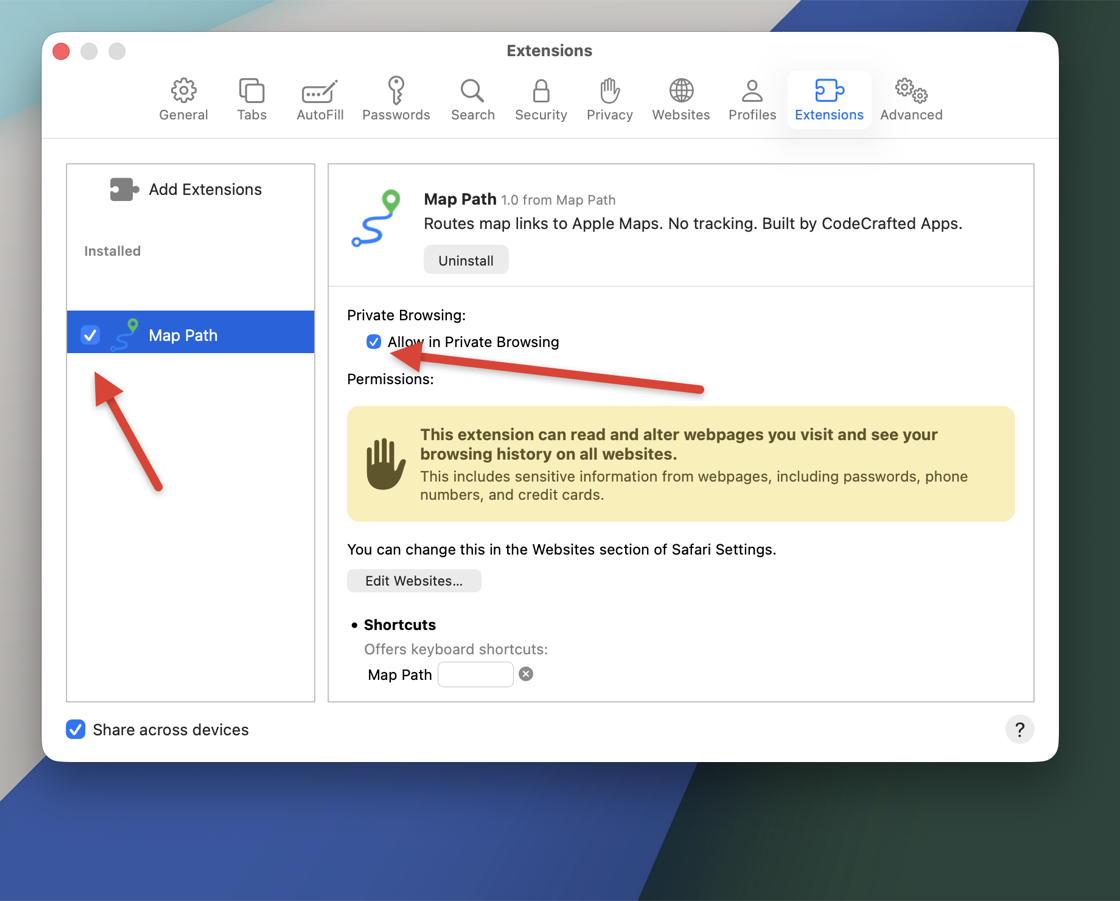The image size is (1120, 901).
Task: Open the Advanced settings pane
Action: (911, 100)
